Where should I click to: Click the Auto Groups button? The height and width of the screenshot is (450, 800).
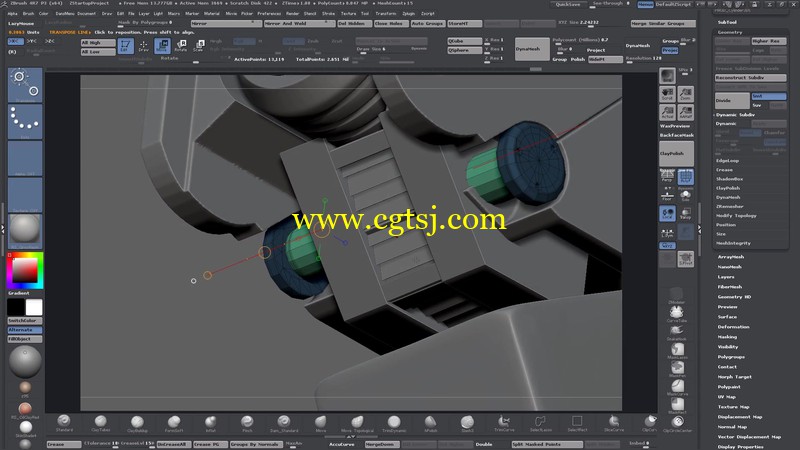point(428,23)
